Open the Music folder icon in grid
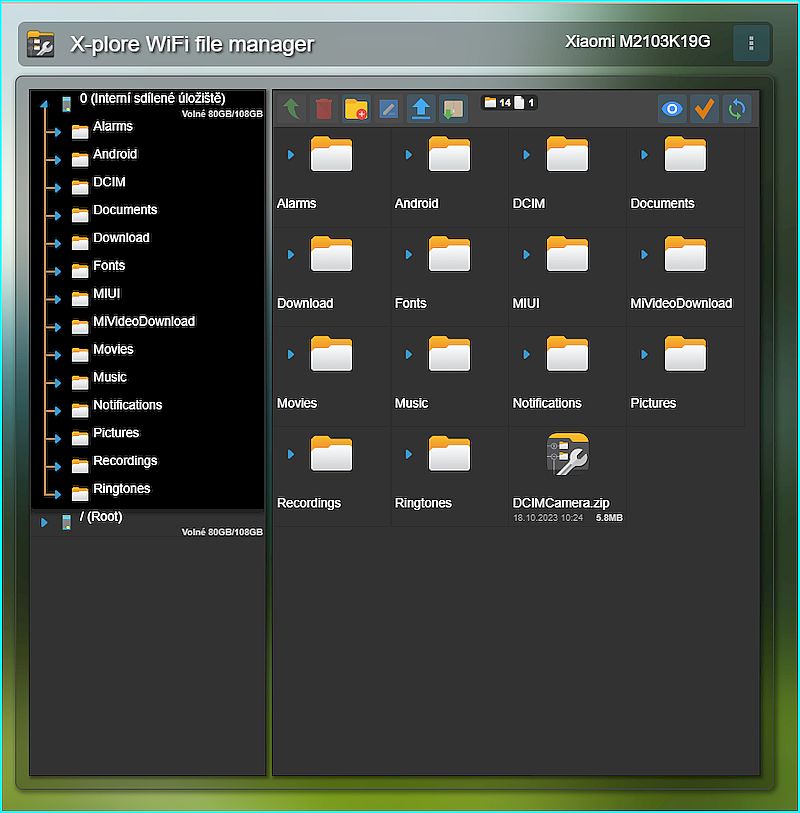Image resolution: width=800 pixels, height=813 pixels. 449,354
